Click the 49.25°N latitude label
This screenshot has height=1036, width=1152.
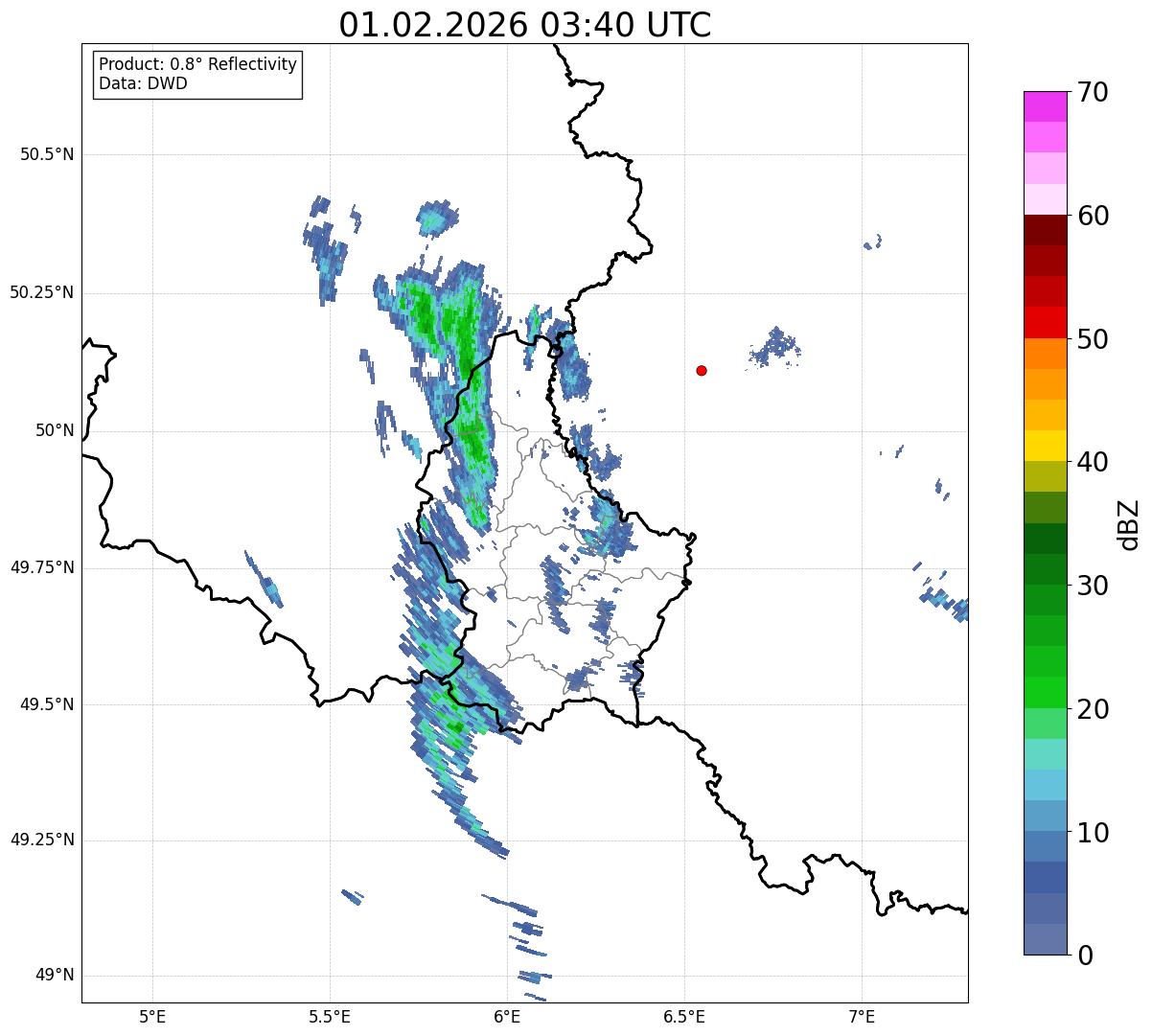[42, 840]
